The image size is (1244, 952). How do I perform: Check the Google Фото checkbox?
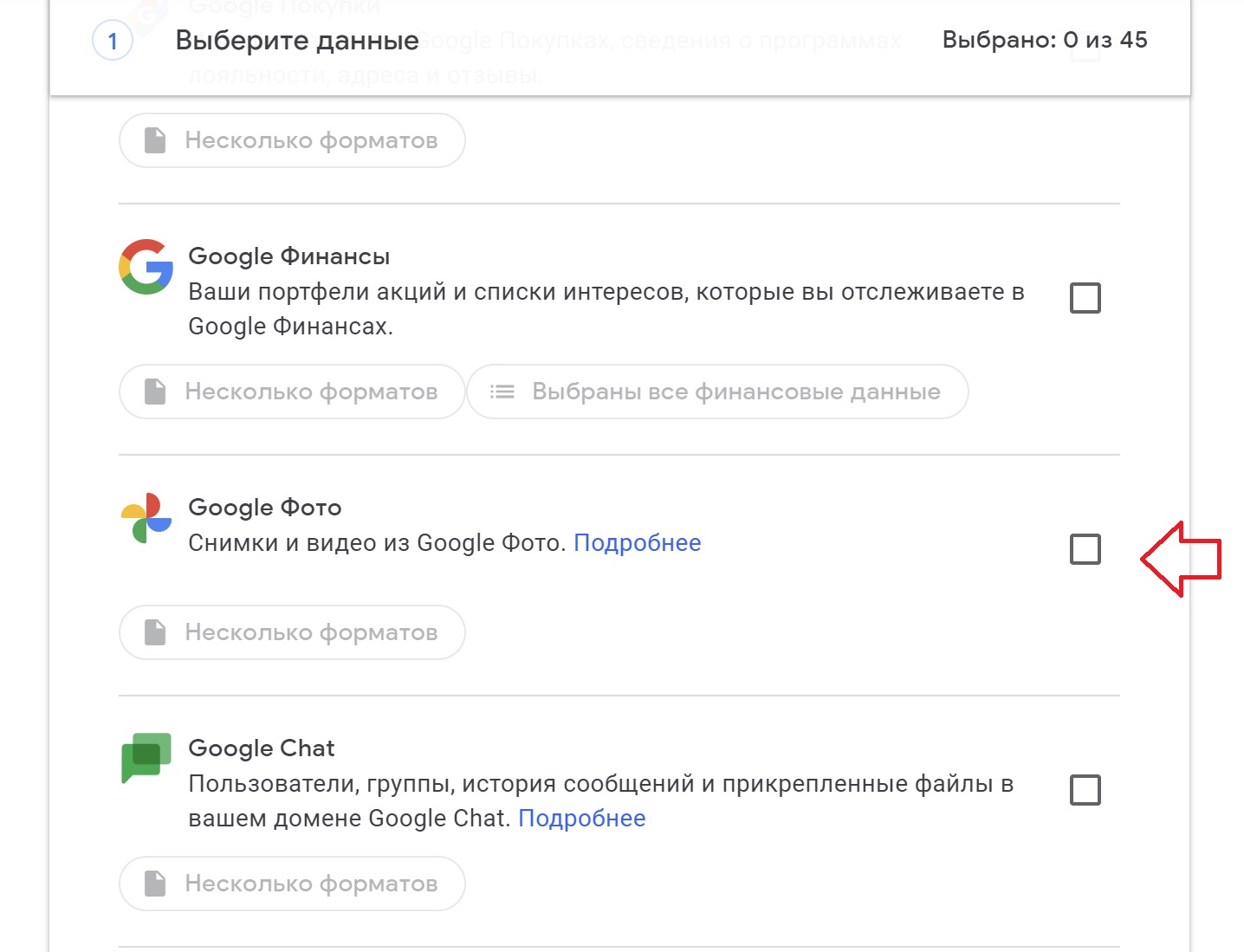pyautogui.click(x=1085, y=549)
